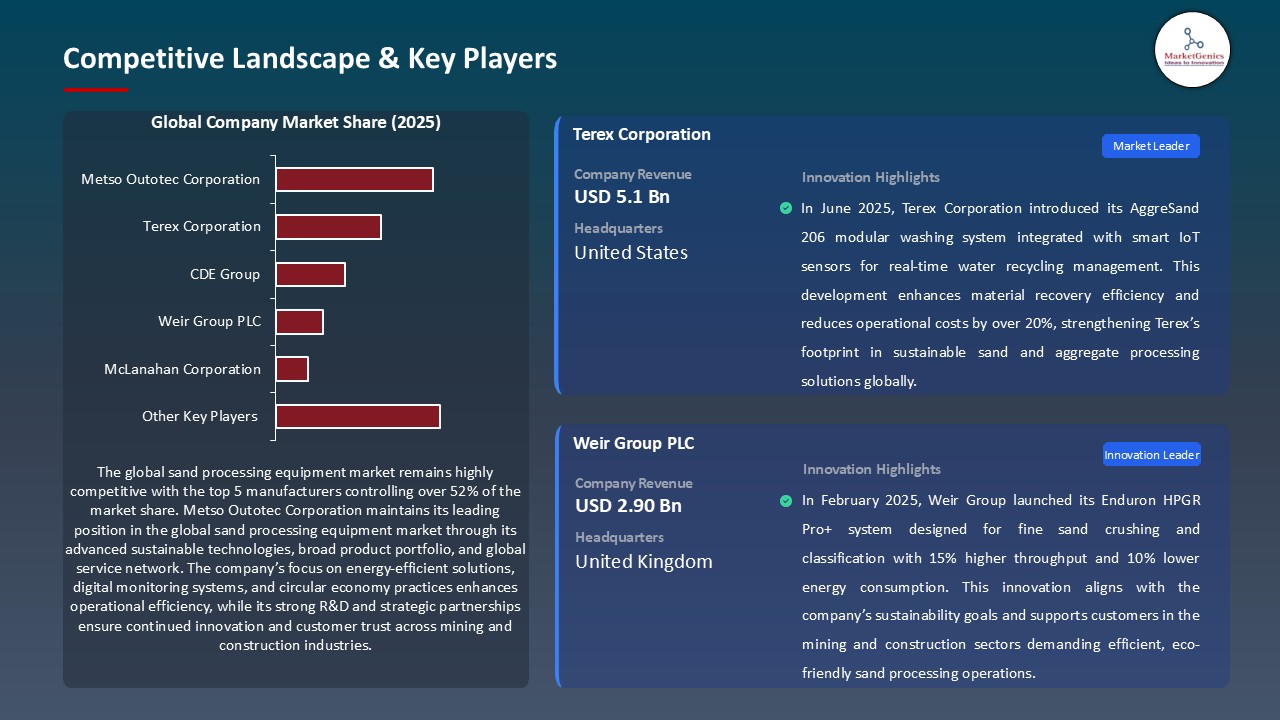Click the McLanahan Corporation label in the chart
The height and width of the screenshot is (720, 1280).
(182, 369)
